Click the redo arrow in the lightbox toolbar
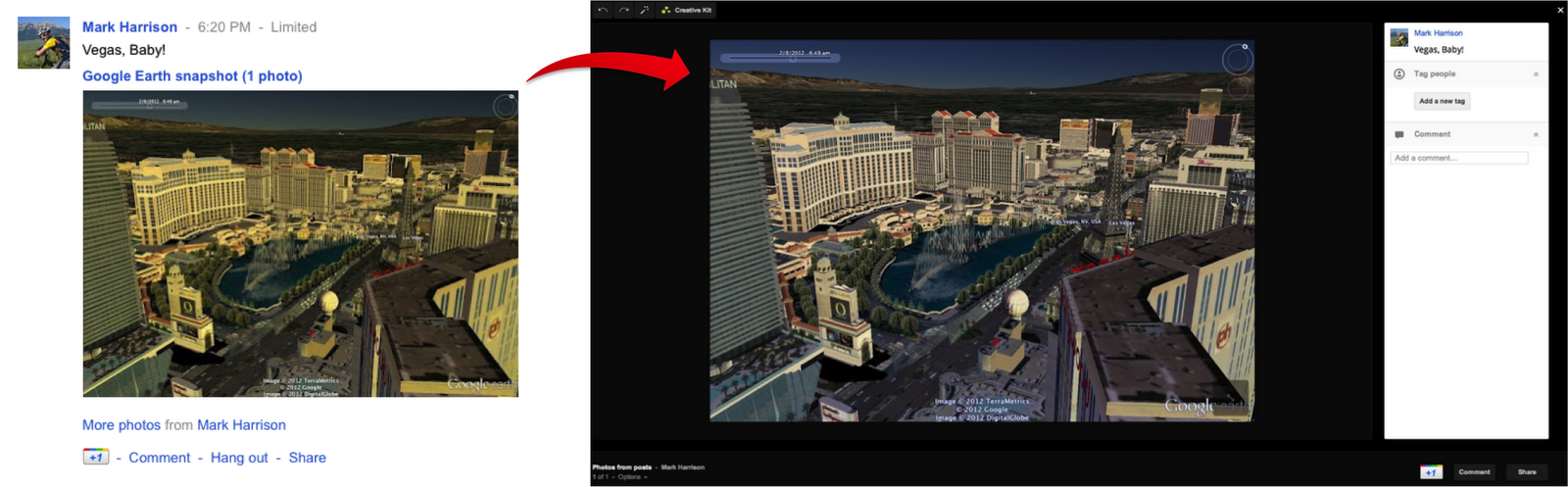1568x487 pixels. tap(623, 10)
